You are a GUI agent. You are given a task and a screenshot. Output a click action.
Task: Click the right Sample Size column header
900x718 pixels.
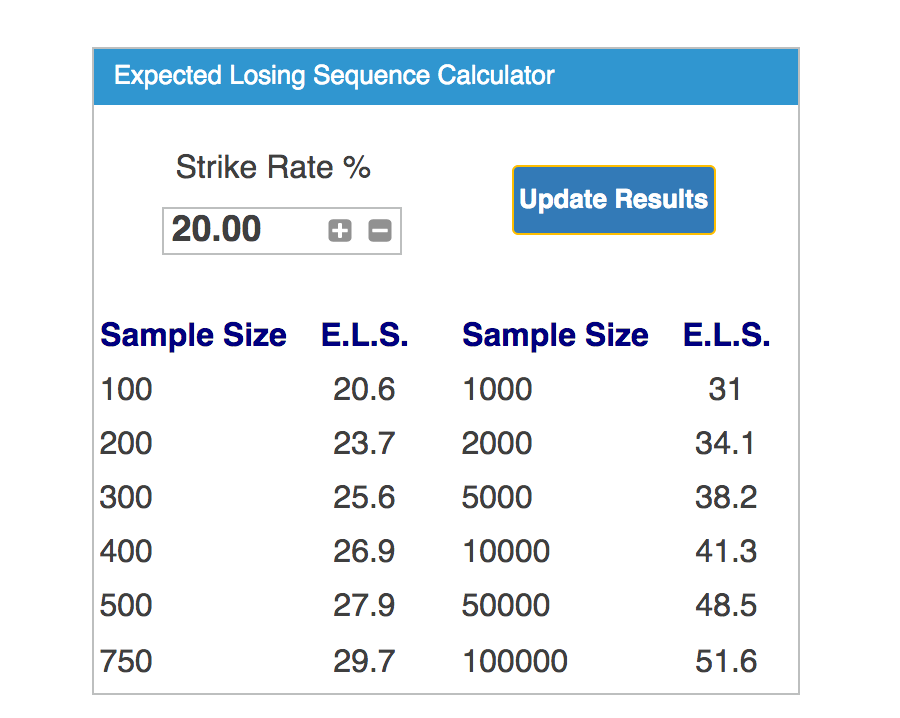point(556,335)
